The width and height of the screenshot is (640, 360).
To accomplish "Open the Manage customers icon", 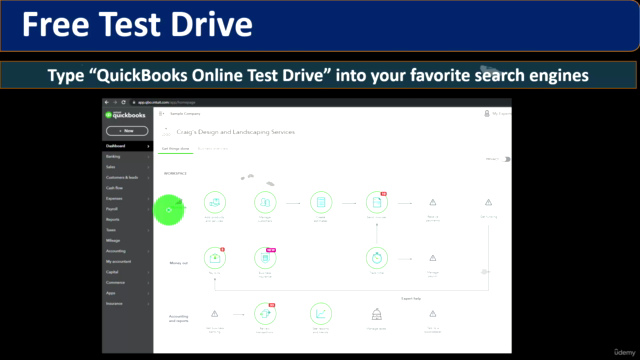I will click(265, 202).
